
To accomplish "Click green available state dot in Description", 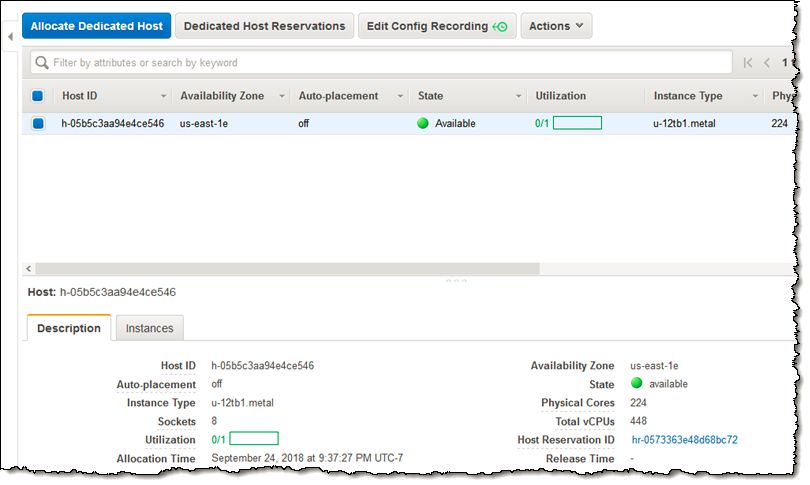I will coord(636,384).
